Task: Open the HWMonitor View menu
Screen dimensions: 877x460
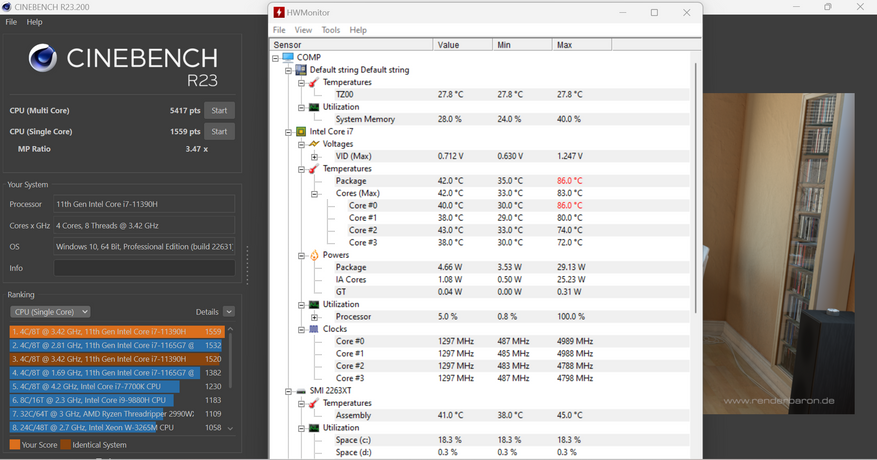Action: click(x=303, y=30)
